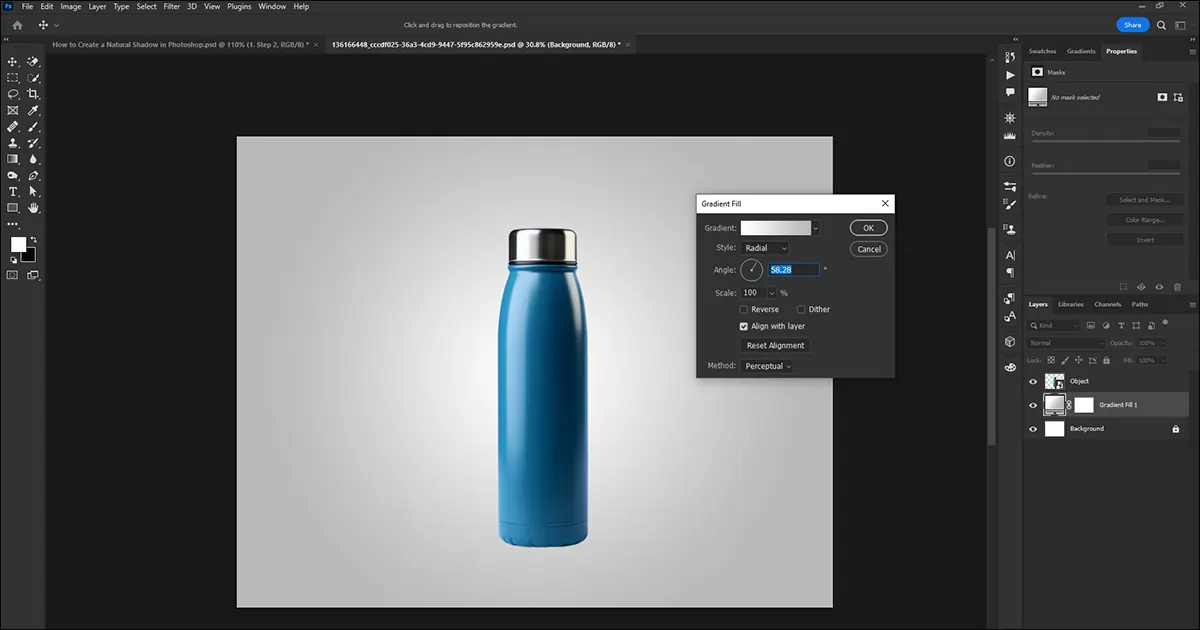Open the Gradient picker dropdown arrow
1200x630 pixels.
point(816,228)
